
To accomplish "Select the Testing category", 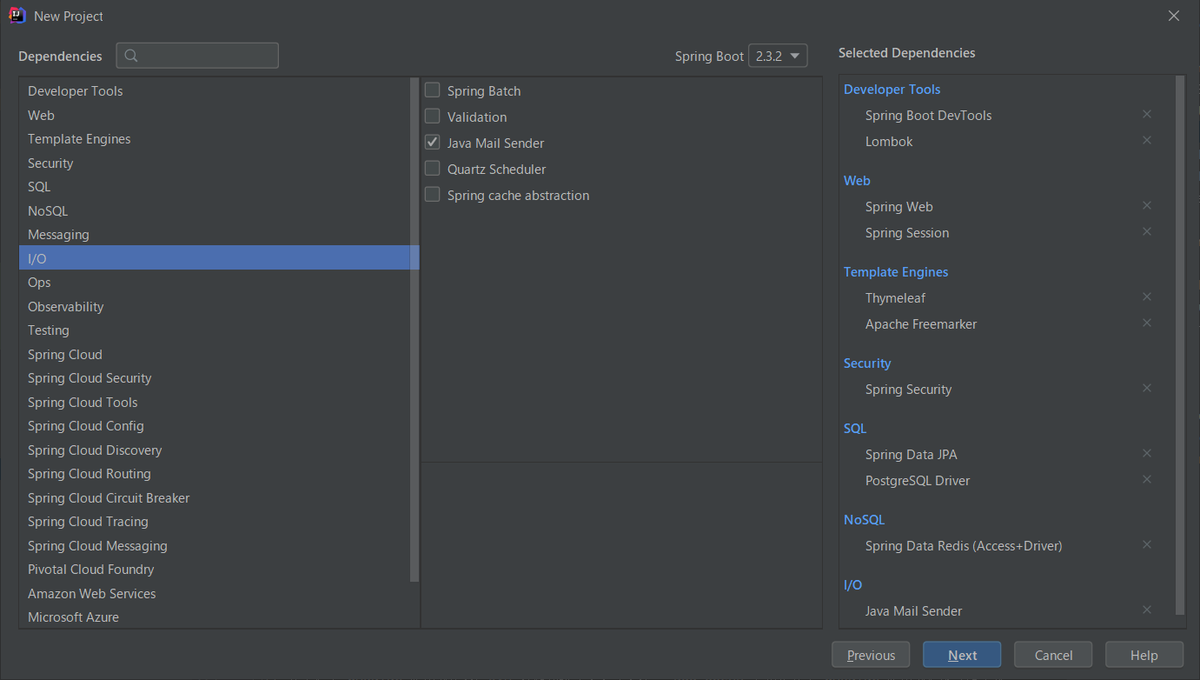I will click(x=214, y=330).
